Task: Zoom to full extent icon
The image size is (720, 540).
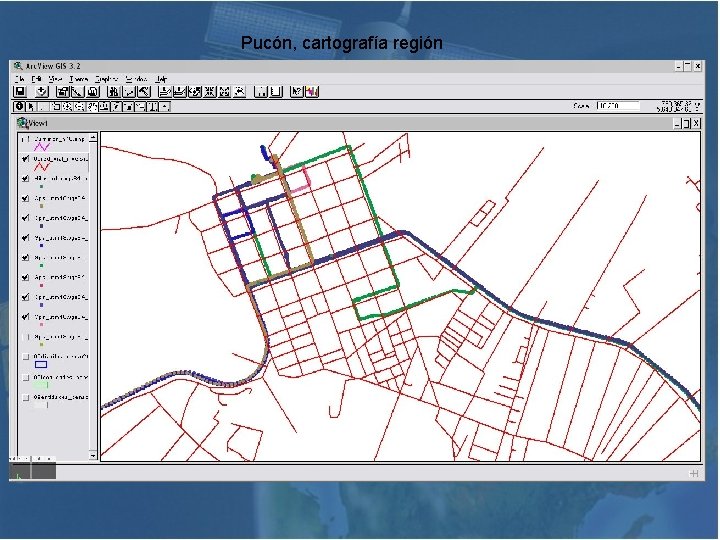Action: point(164,92)
